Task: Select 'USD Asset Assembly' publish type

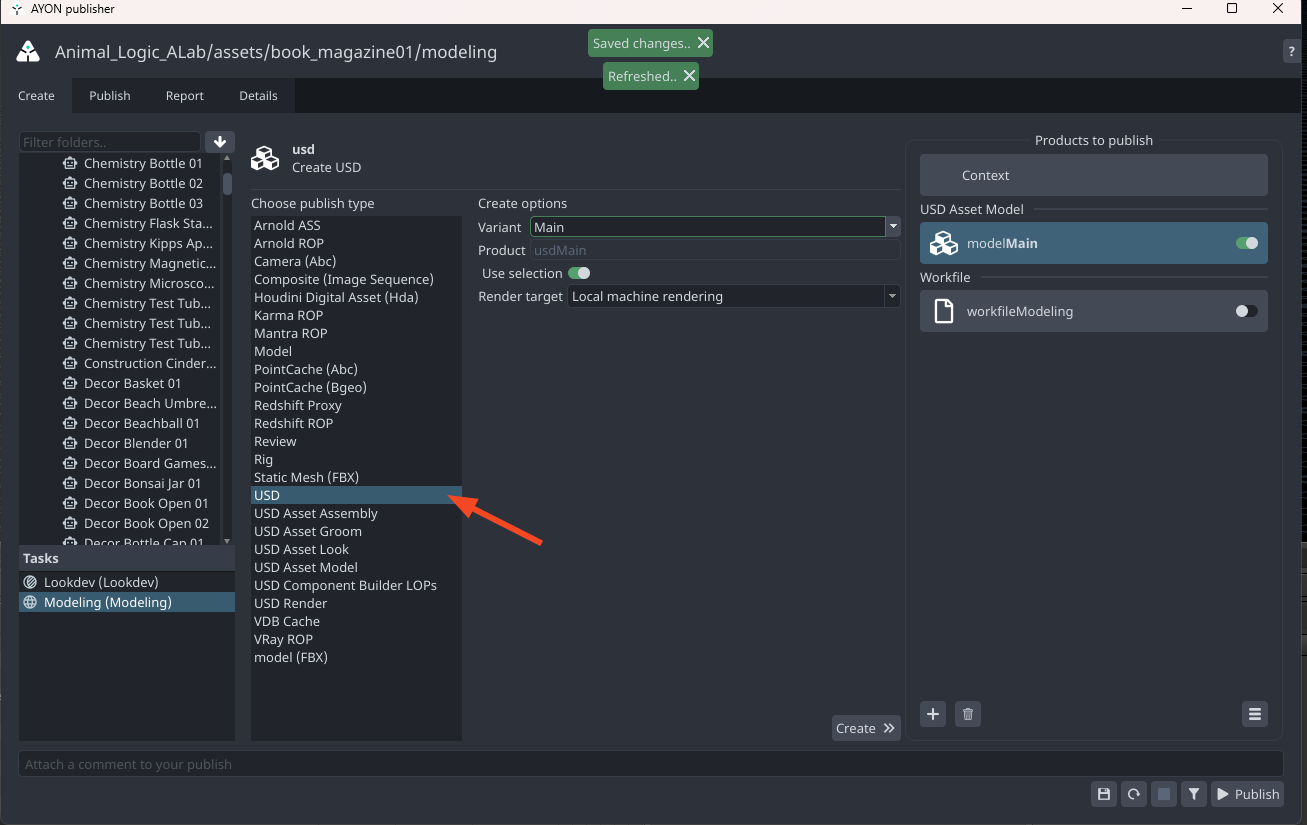Action: point(356,513)
